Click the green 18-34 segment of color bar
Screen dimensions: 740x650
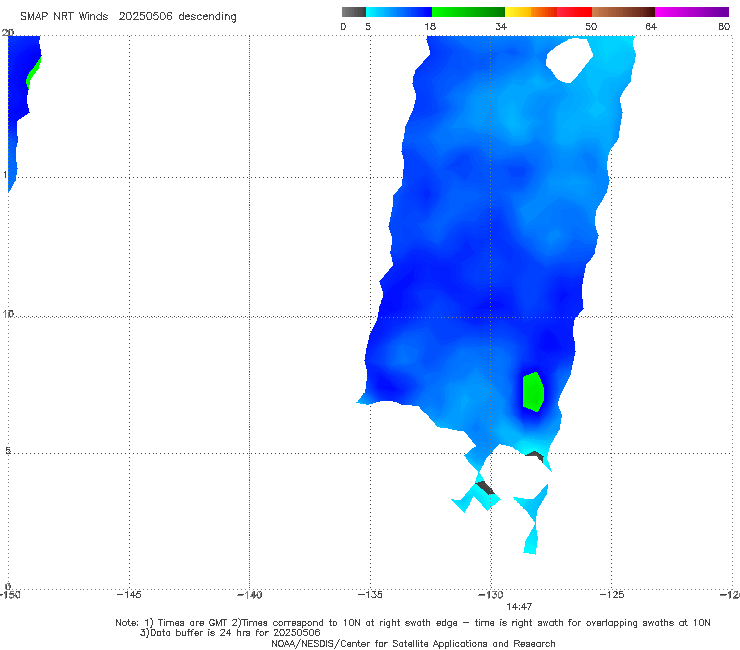tap(468, 12)
